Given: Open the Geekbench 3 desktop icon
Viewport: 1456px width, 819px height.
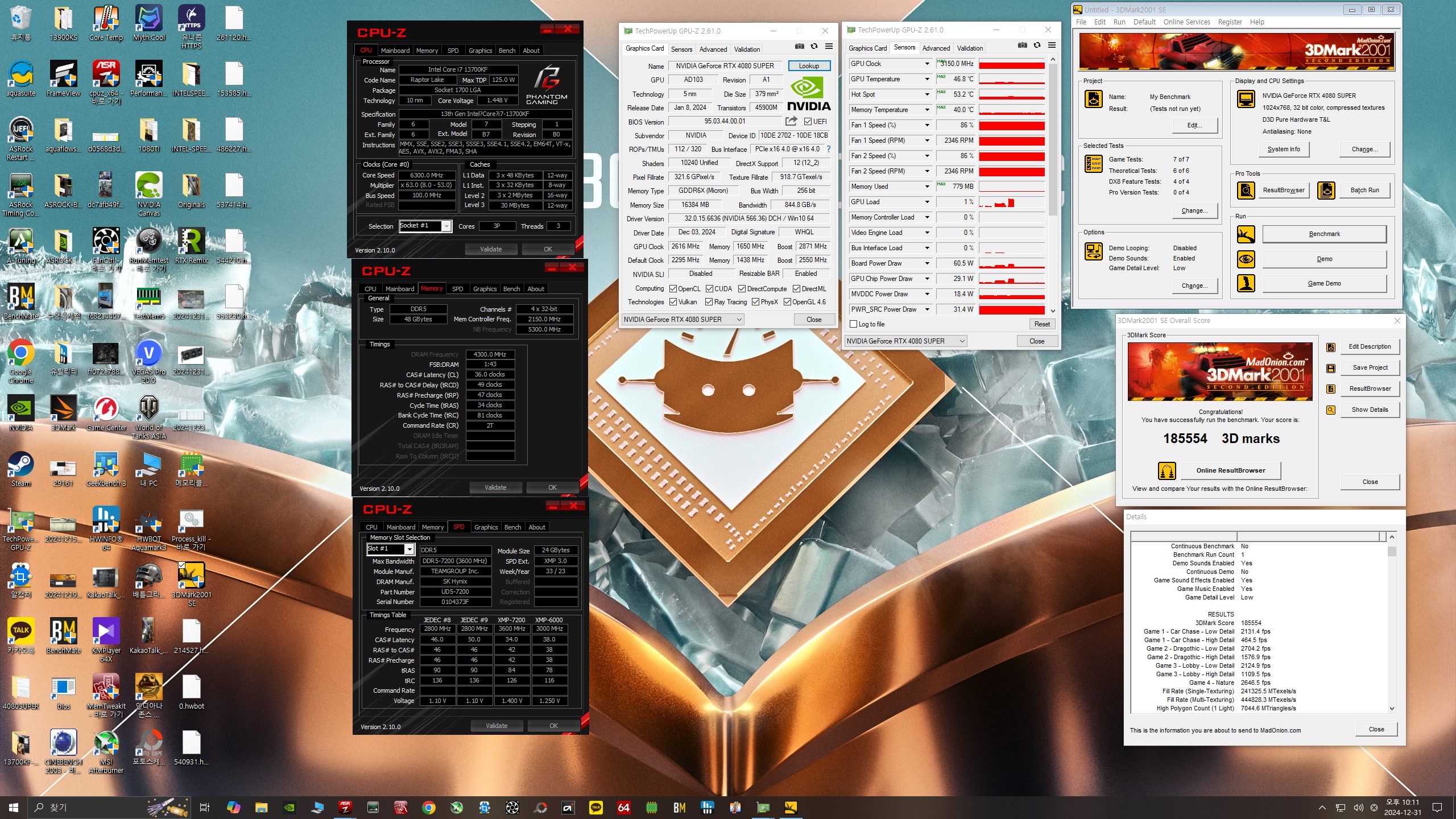Looking at the screenshot, I should point(106,469).
